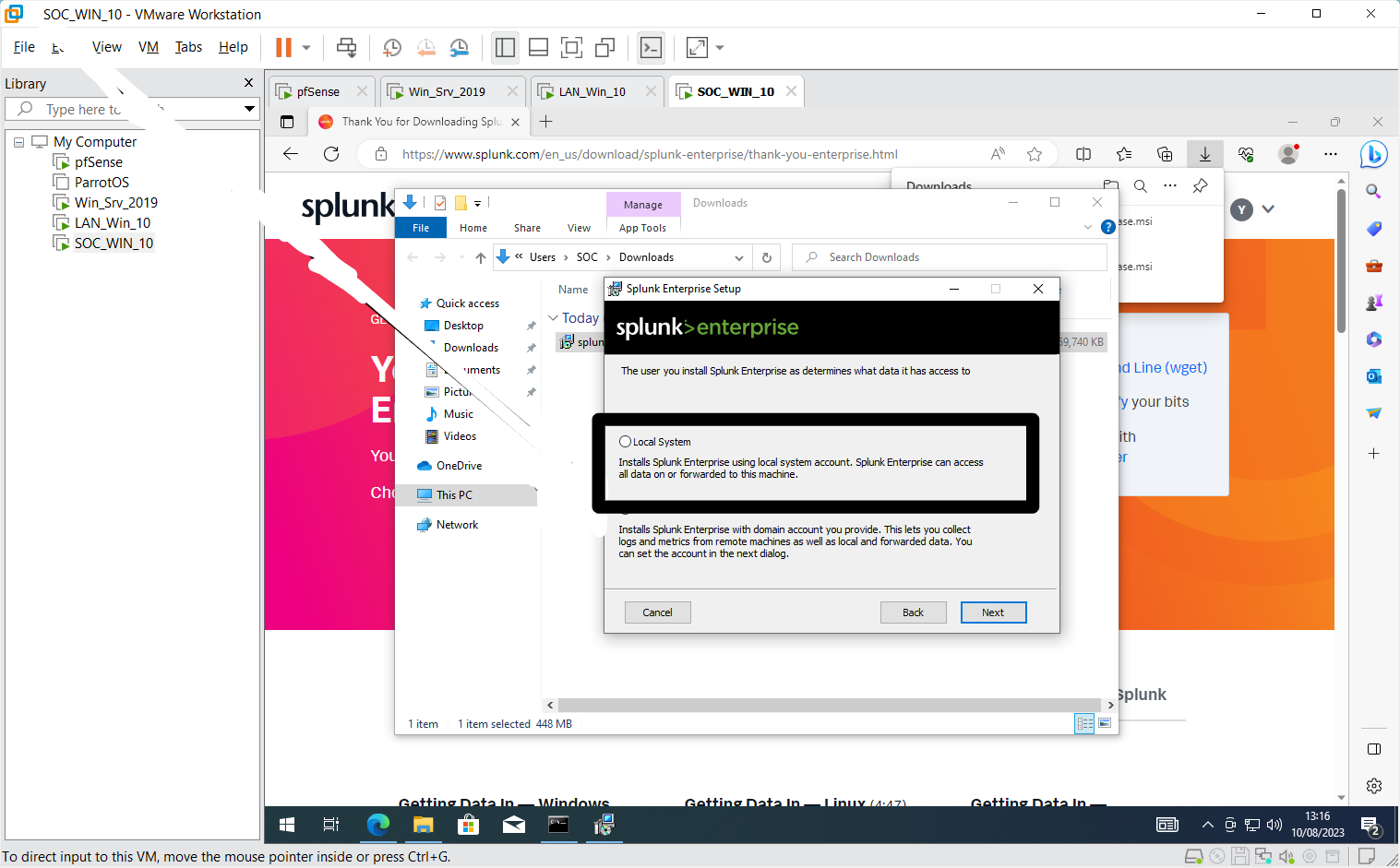Open the VMware VM menu
1400x868 pixels.
point(149,47)
